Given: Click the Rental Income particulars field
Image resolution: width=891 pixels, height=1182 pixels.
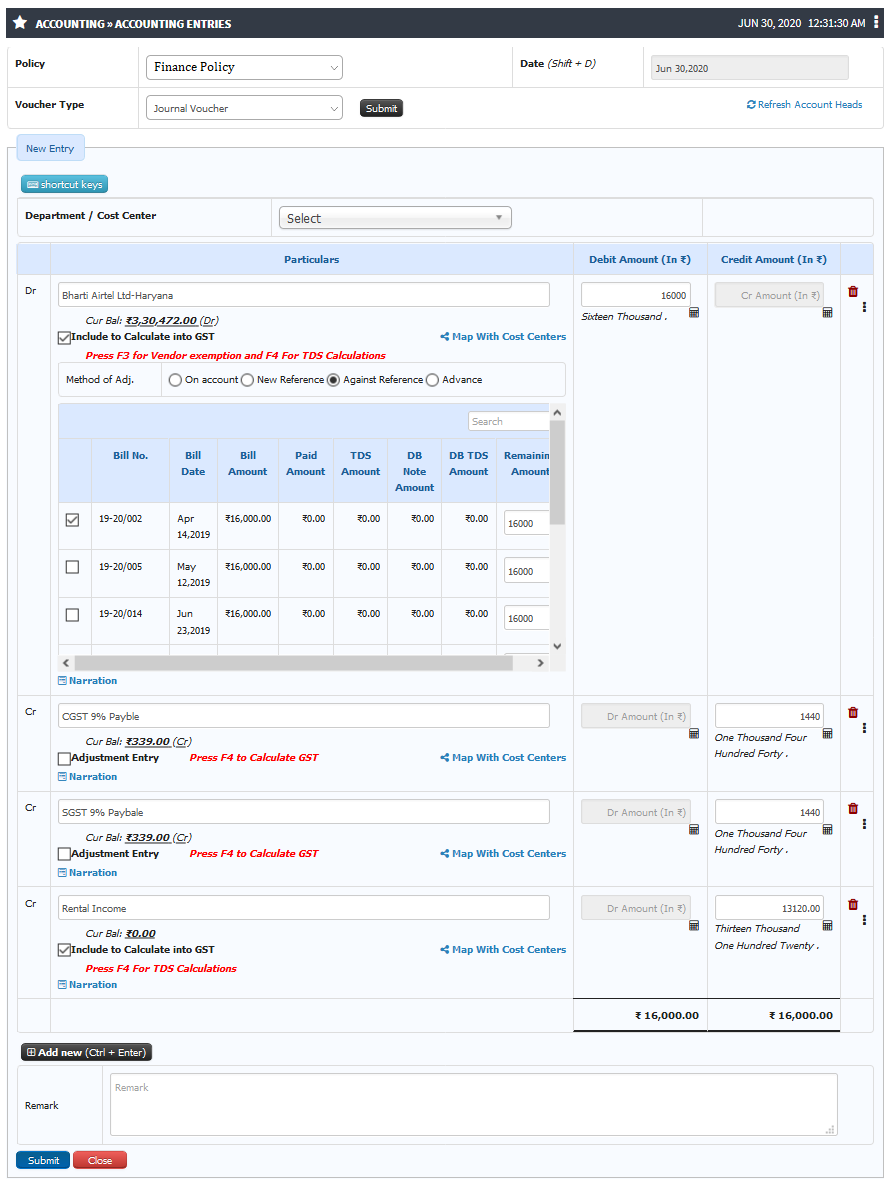Looking at the screenshot, I should pyautogui.click(x=304, y=908).
